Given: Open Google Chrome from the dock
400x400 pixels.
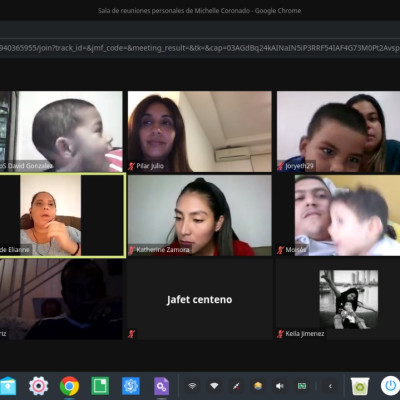Looking at the screenshot, I should [69, 386].
